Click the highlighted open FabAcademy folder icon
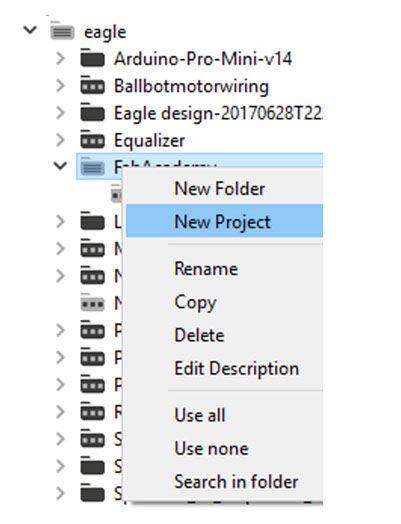This screenshot has width=401, height=524. point(93,166)
